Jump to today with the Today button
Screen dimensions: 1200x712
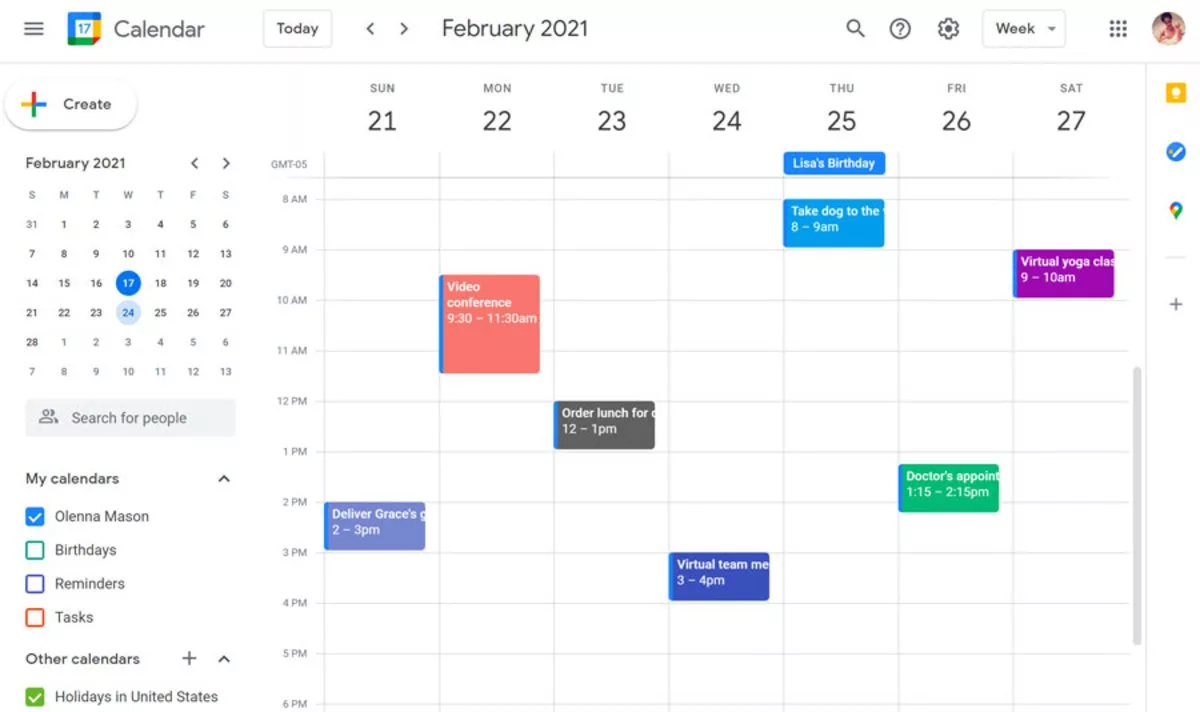pos(297,29)
